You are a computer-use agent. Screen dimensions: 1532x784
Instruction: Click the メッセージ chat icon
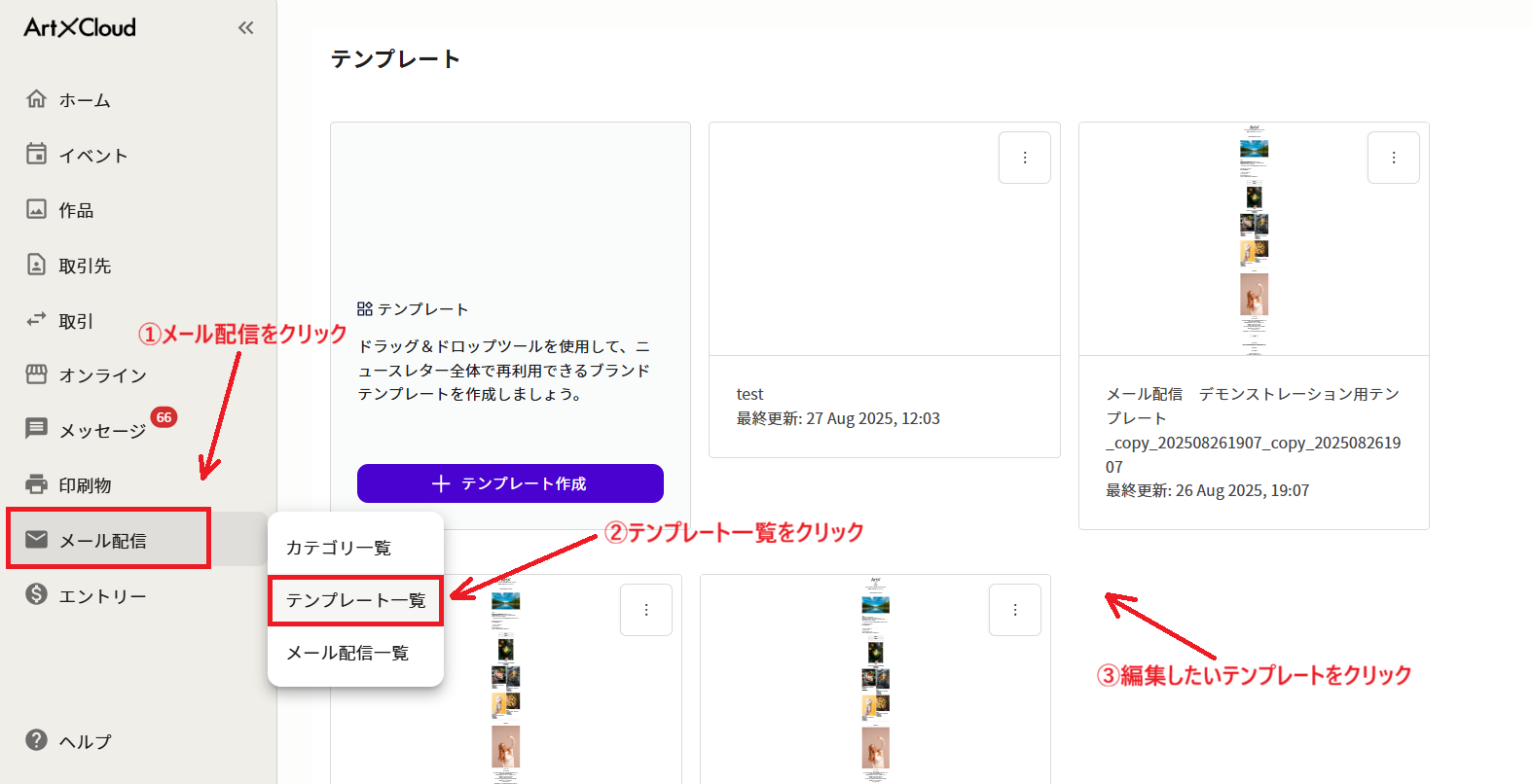pos(36,429)
